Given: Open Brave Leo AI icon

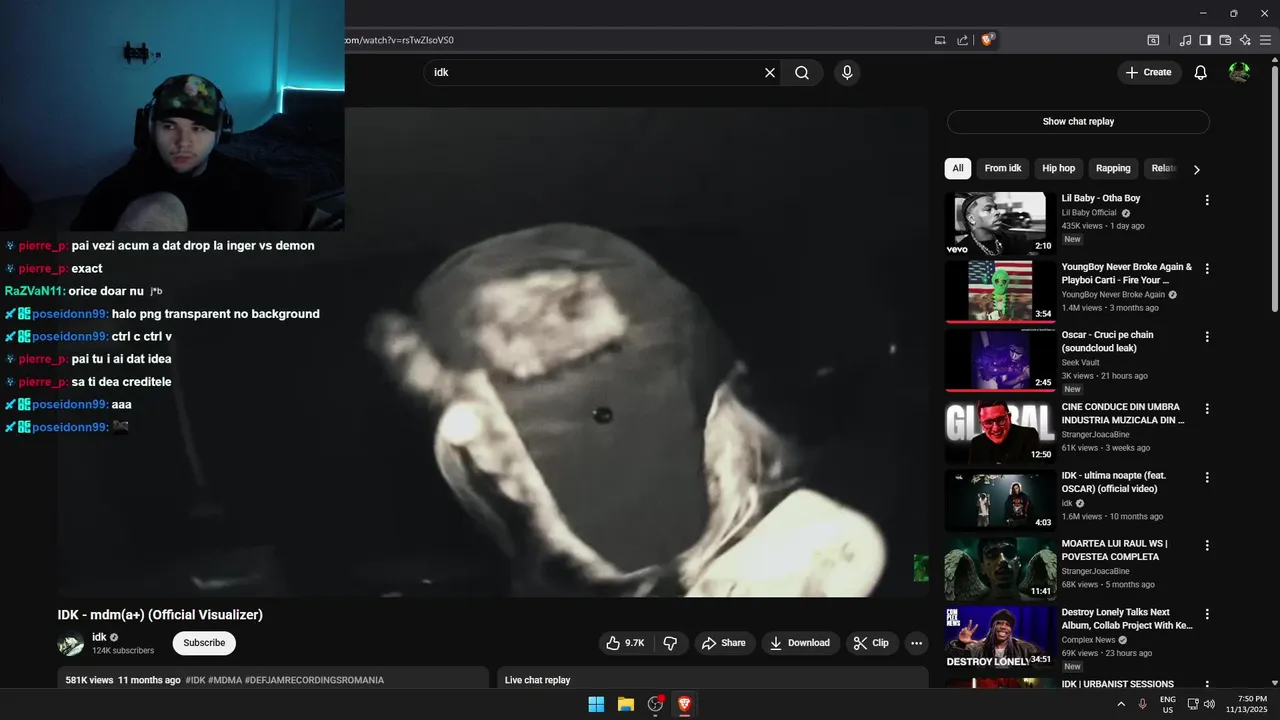Looking at the screenshot, I should click(x=1245, y=40).
